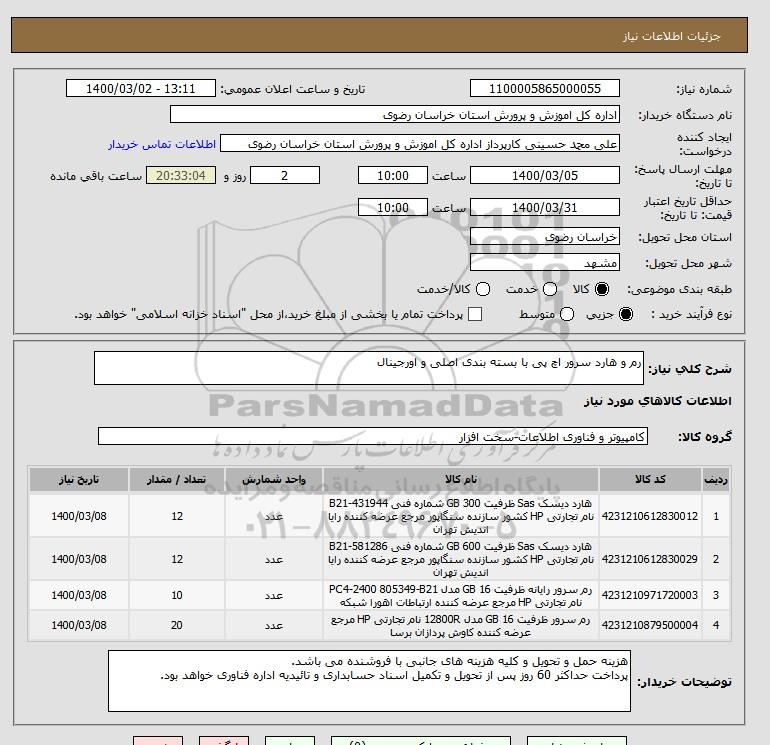770x745 pixels.
Task: Click the تعداد / مقدار column header
Action: (177, 479)
